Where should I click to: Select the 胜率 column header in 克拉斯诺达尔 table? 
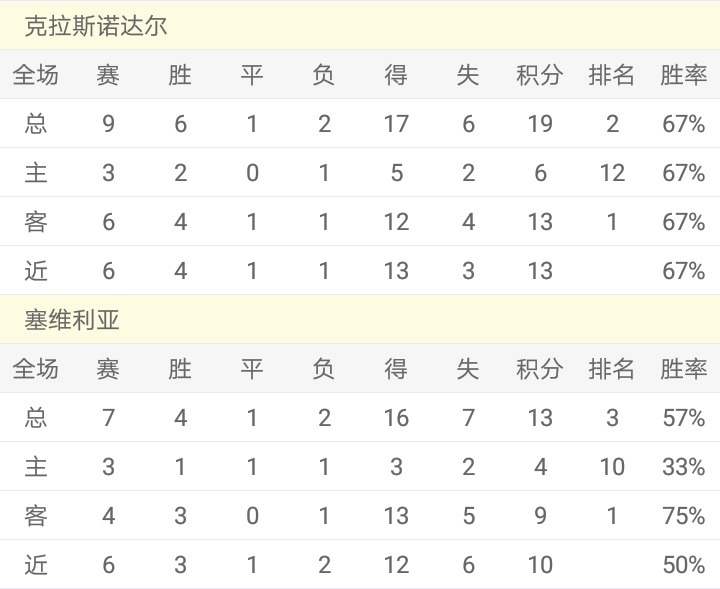[684, 75]
